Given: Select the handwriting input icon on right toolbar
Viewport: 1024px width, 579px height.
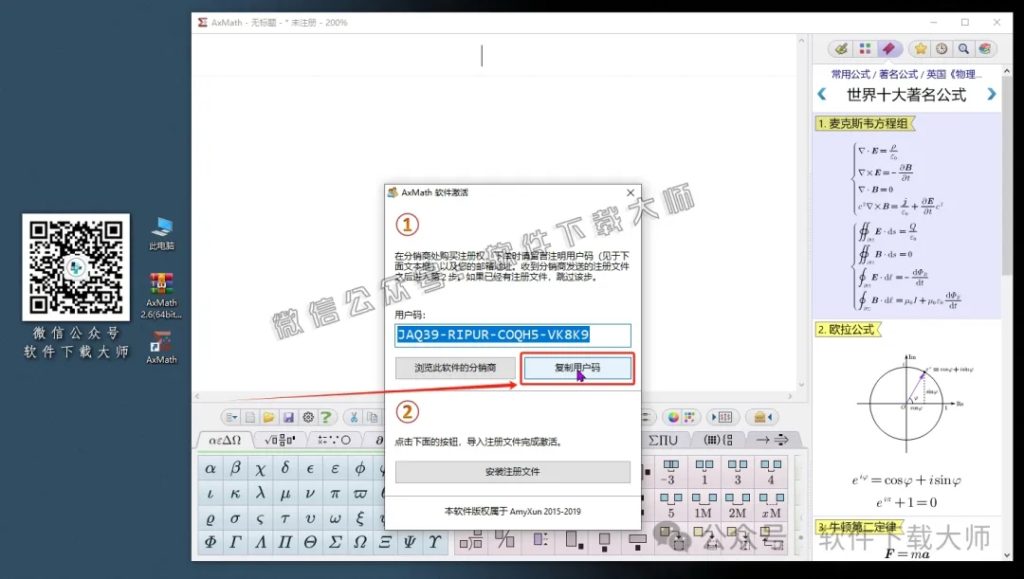Looking at the screenshot, I should point(840,48).
